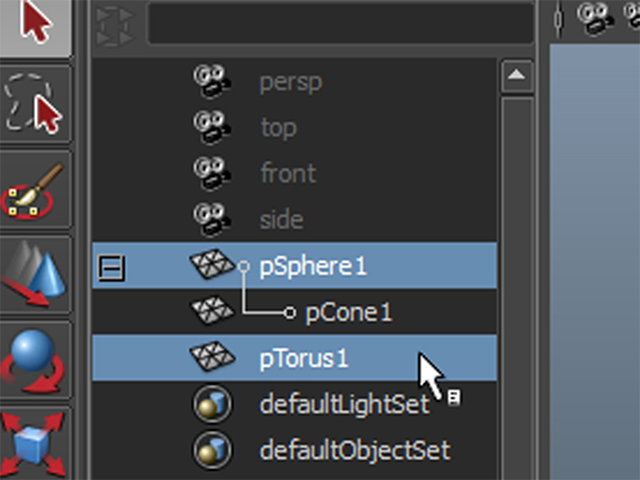Select the top camera node
Viewport: 640px width, 480px height.
[x=277, y=128]
